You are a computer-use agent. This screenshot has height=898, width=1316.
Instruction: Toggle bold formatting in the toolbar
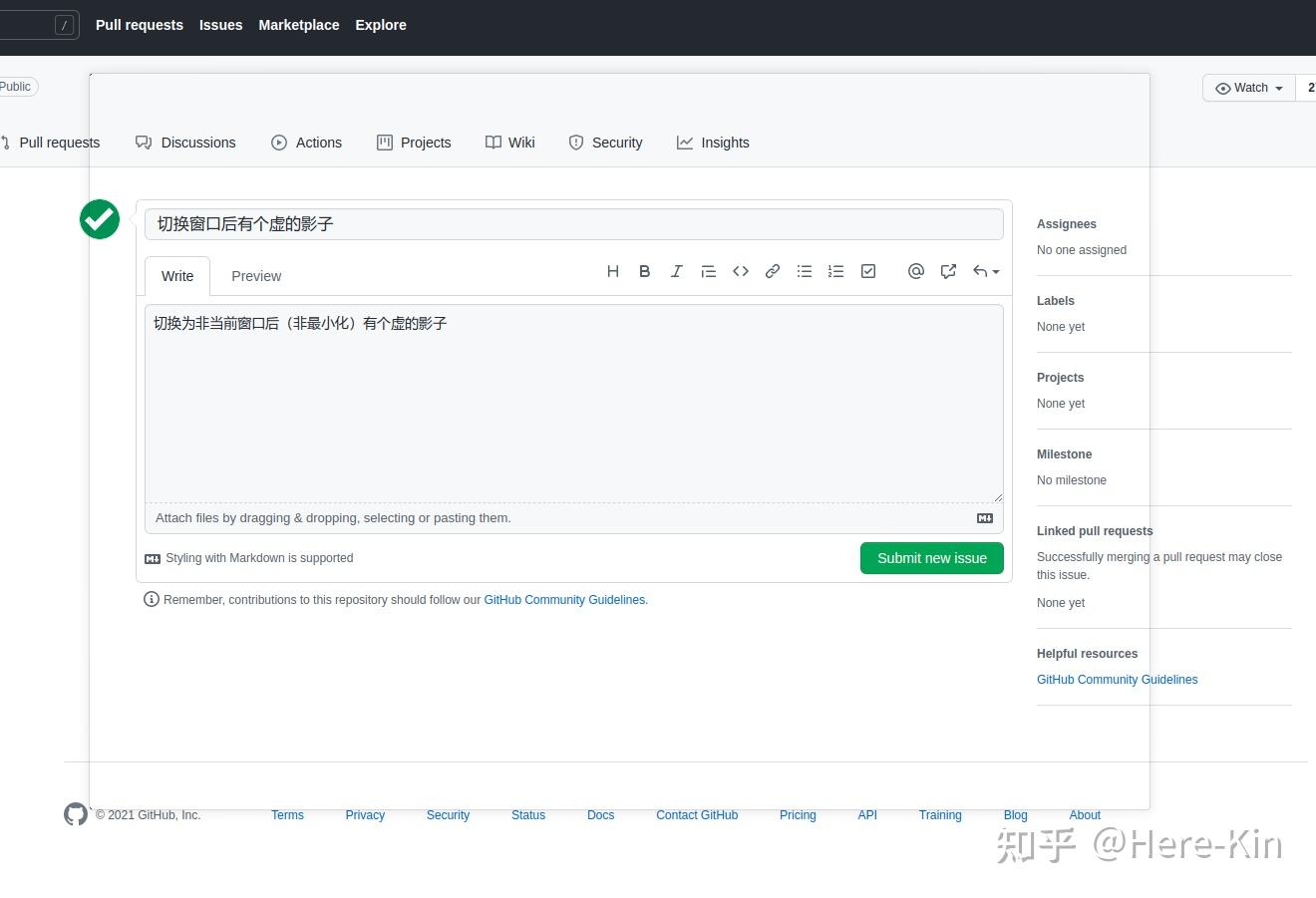click(644, 270)
